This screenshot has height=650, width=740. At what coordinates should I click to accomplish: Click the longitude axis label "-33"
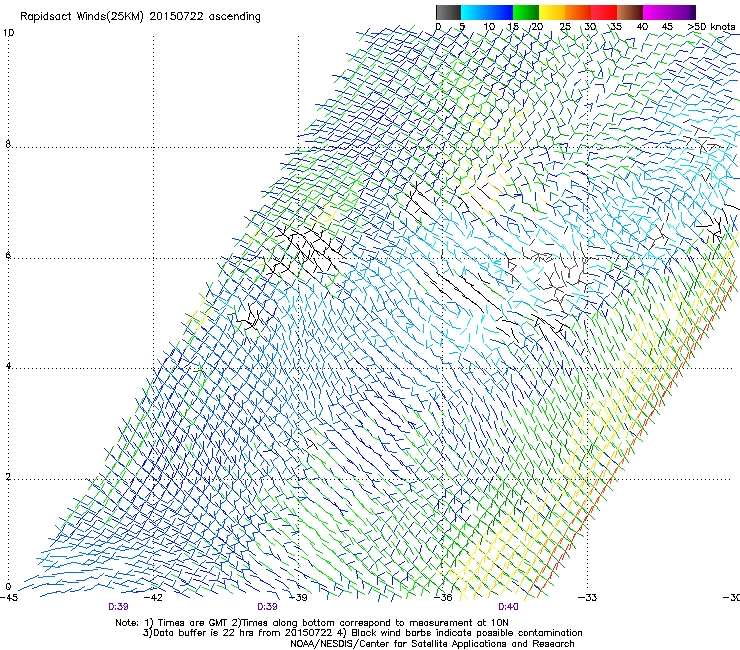click(x=588, y=598)
